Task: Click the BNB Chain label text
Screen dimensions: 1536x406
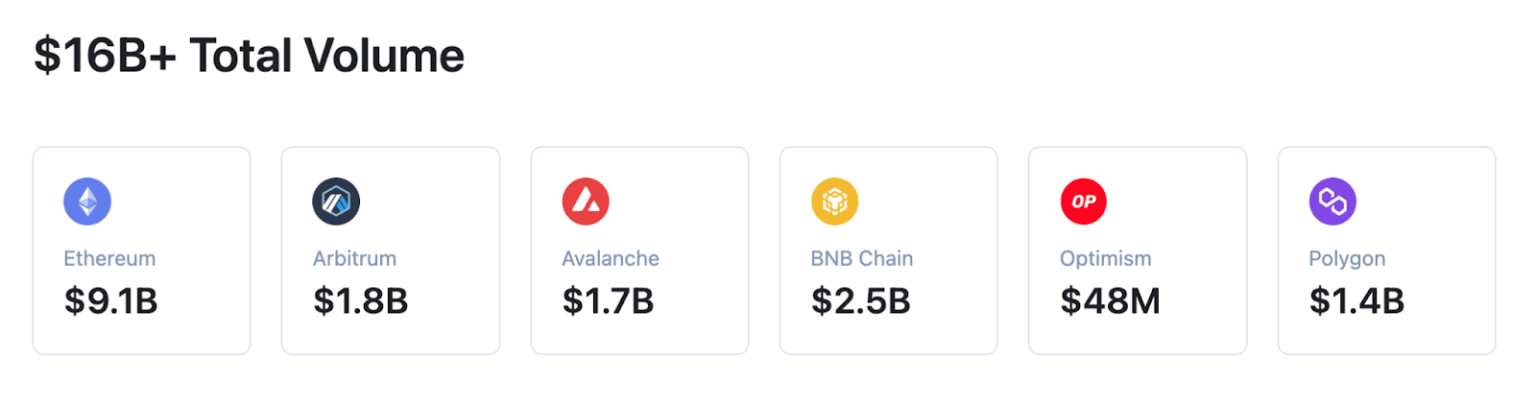Action: (x=862, y=258)
